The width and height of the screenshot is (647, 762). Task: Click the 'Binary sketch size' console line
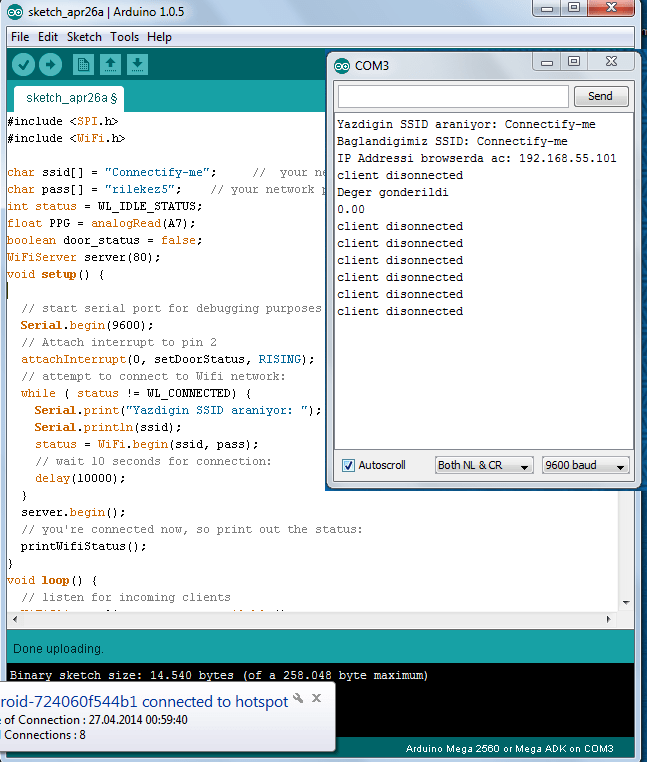point(219,675)
